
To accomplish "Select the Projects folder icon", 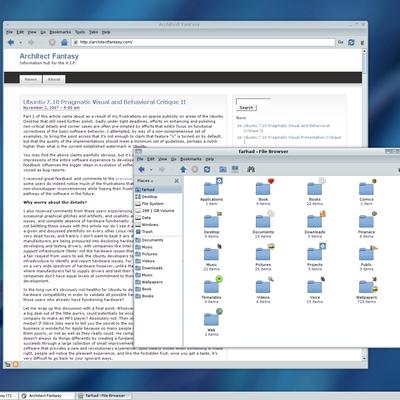I will [315, 254].
